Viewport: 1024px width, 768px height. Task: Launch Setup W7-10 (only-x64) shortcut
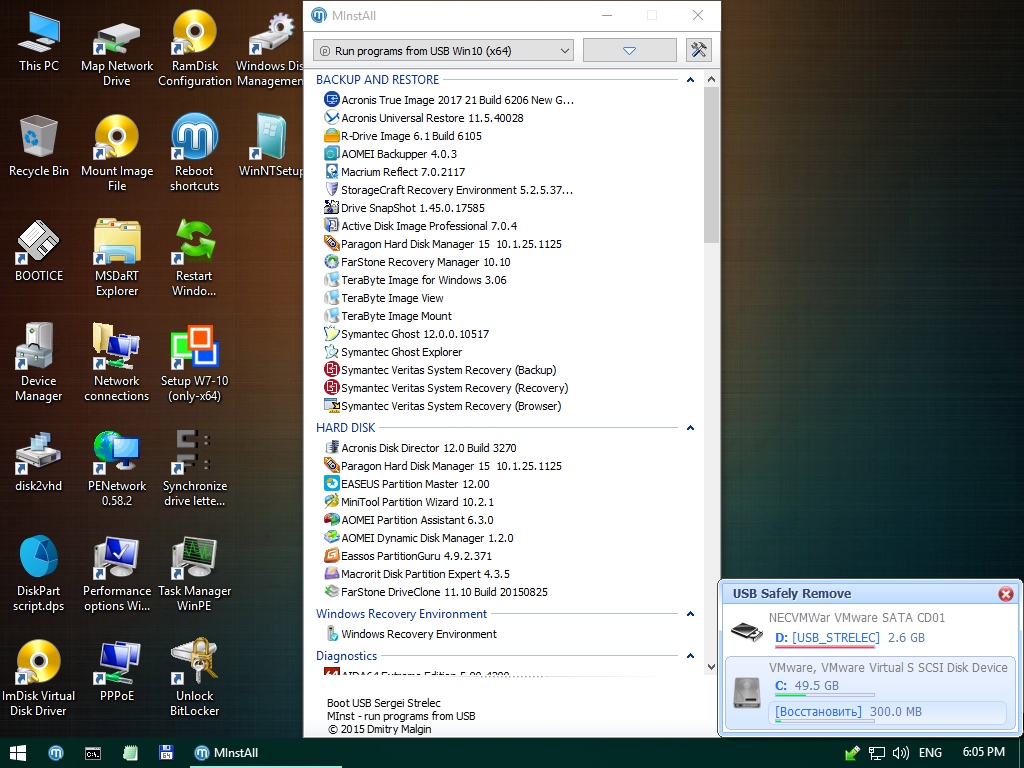pos(195,362)
